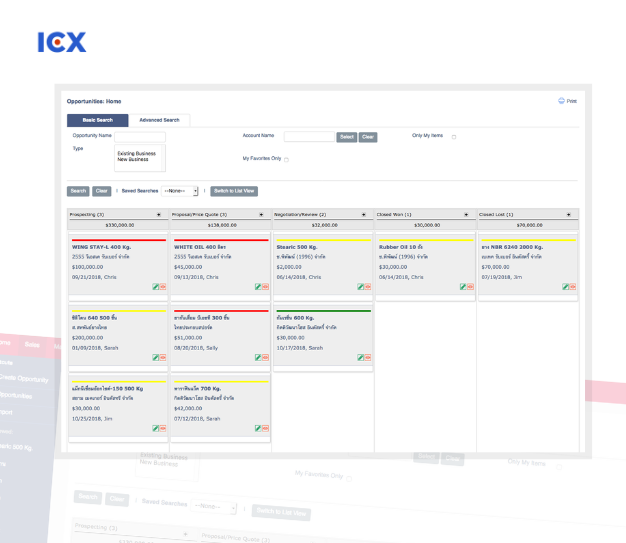
Task: Click edit icon on Rubber Oil 10 card
Action: coord(462,287)
